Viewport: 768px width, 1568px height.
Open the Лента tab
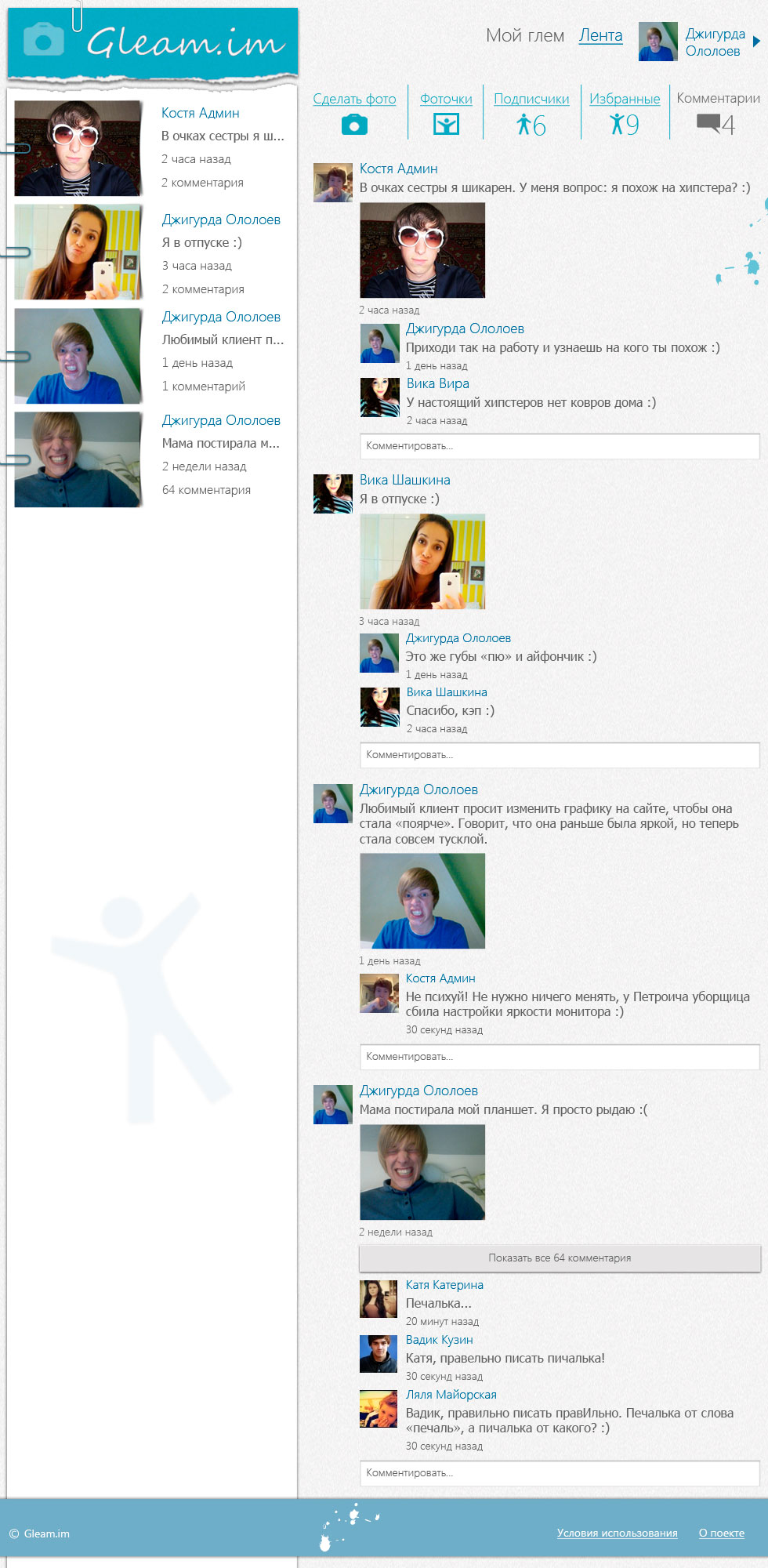pos(600,35)
